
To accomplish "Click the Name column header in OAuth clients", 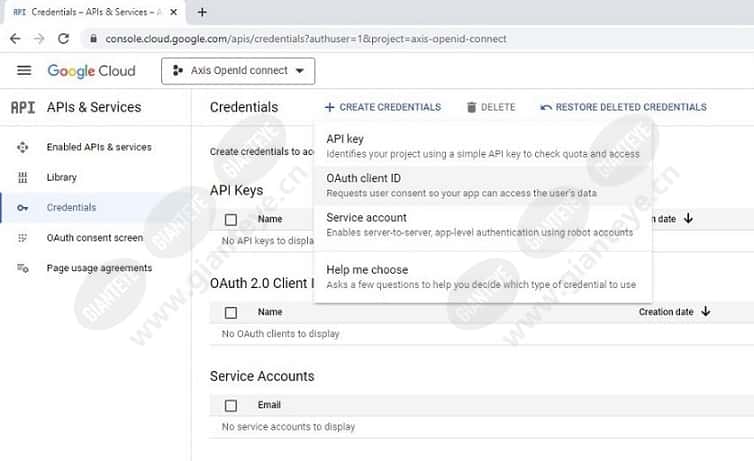I will (x=270, y=312).
